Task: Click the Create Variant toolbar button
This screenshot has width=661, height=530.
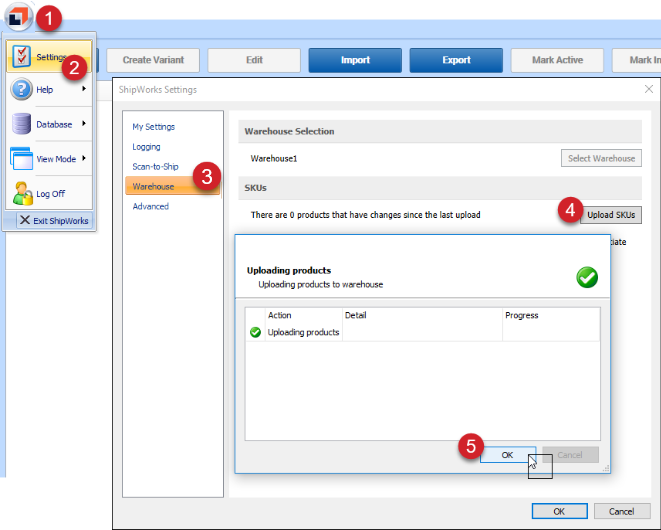Action: tap(153, 60)
